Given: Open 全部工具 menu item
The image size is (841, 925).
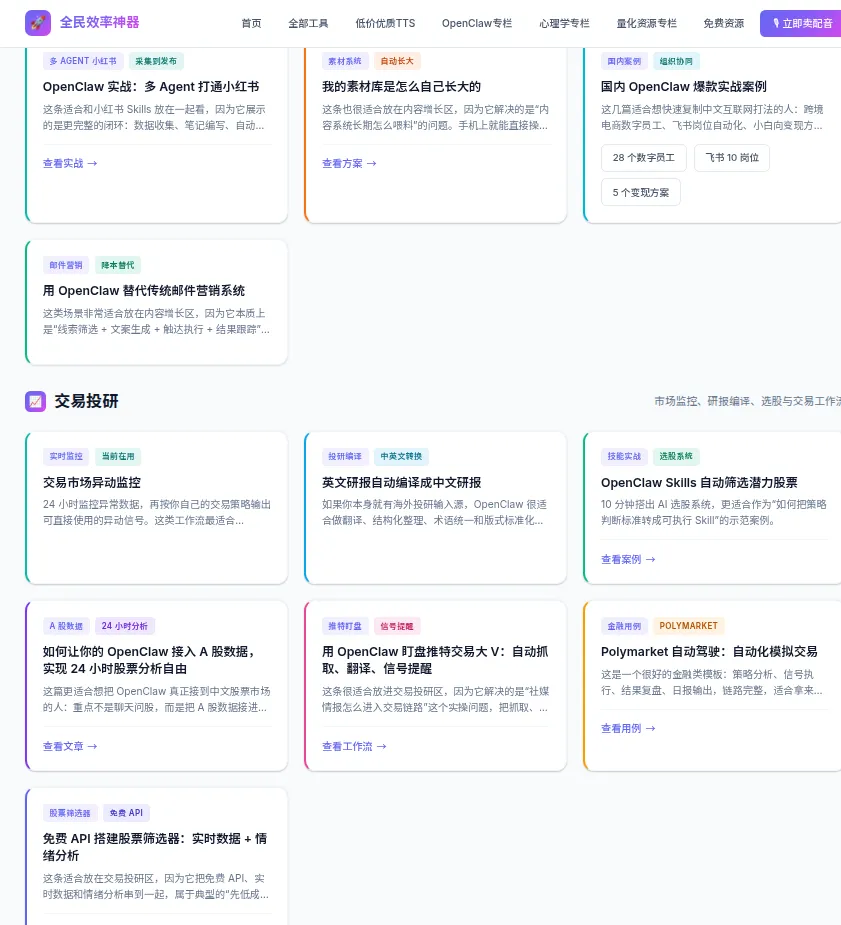Looking at the screenshot, I should pos(308,24).
